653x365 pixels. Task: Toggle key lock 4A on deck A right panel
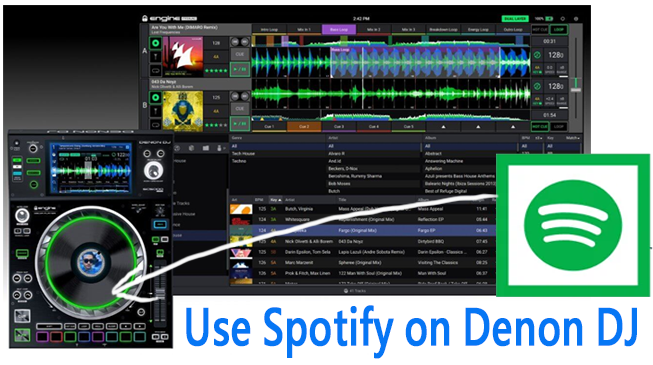pyautogui.click(x=537, y=69)
